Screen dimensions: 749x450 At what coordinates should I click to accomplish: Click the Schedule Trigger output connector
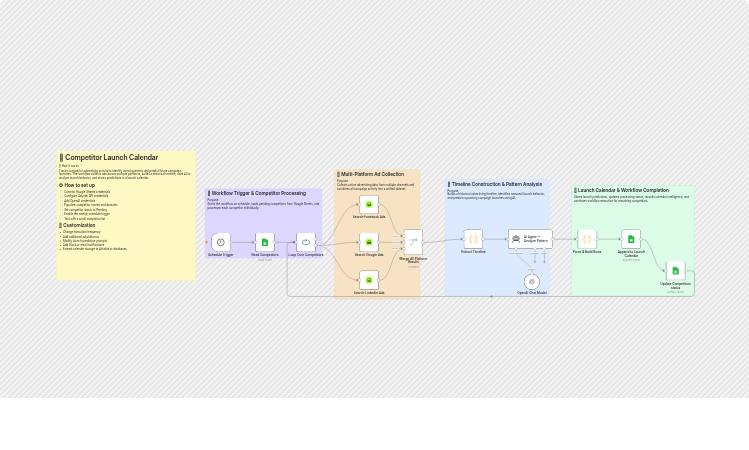click(231, 242)
